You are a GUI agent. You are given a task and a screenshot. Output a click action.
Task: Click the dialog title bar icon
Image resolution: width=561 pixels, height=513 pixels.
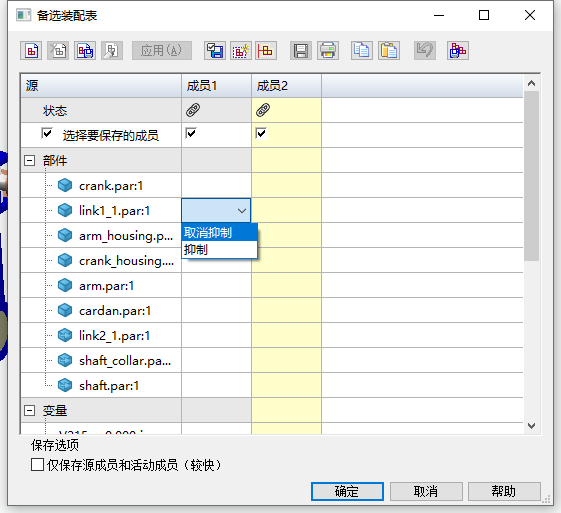tap(23, 15)
